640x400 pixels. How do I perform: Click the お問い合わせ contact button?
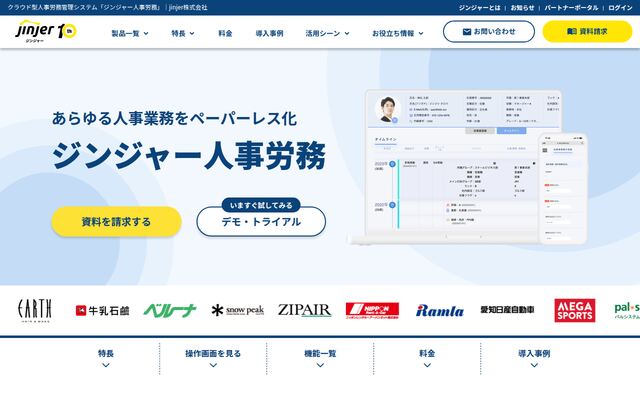(x=489, y=31)
